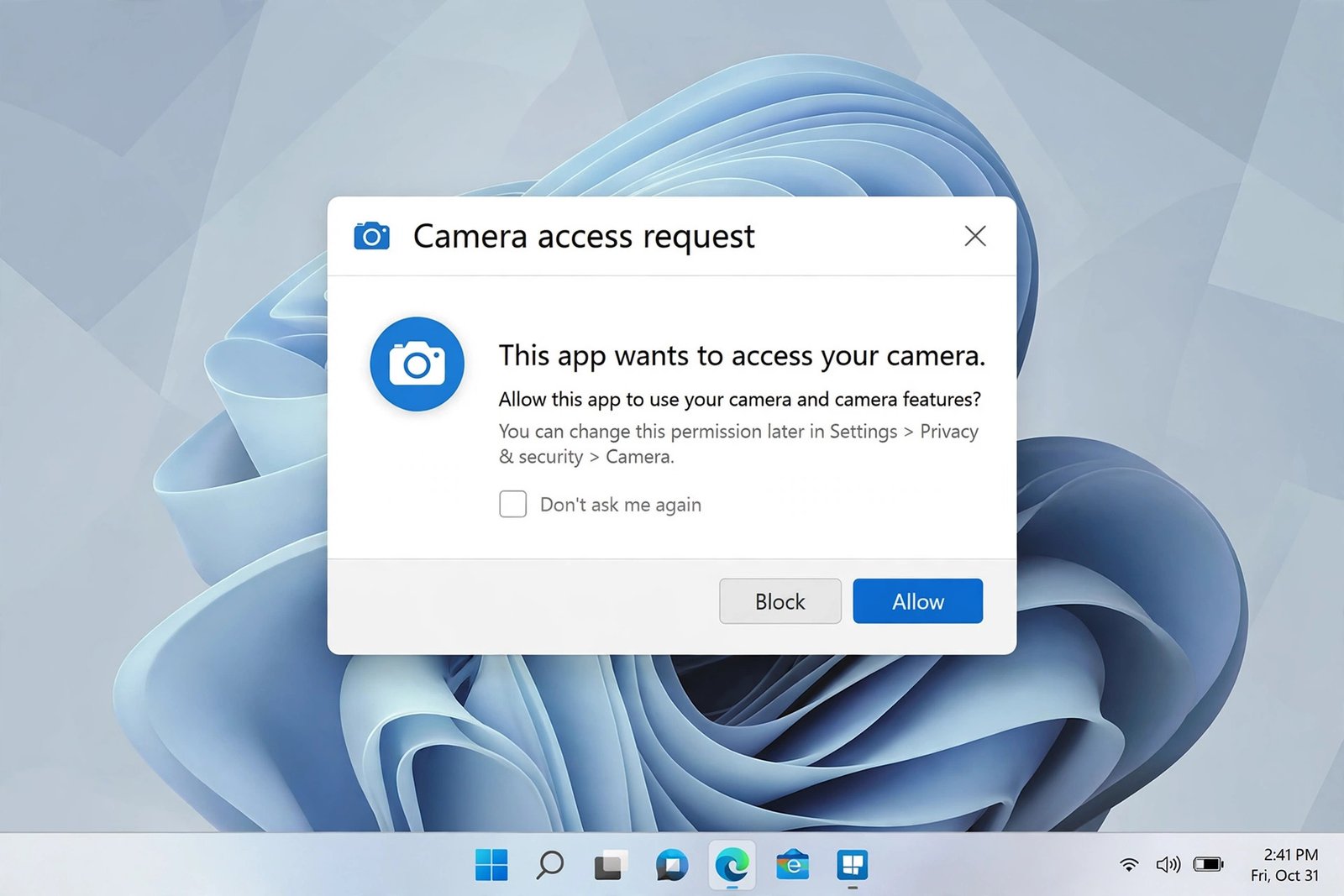The image size is (1344, 896).
Task: Open taskbar Search magnifier
Action: 550,865
